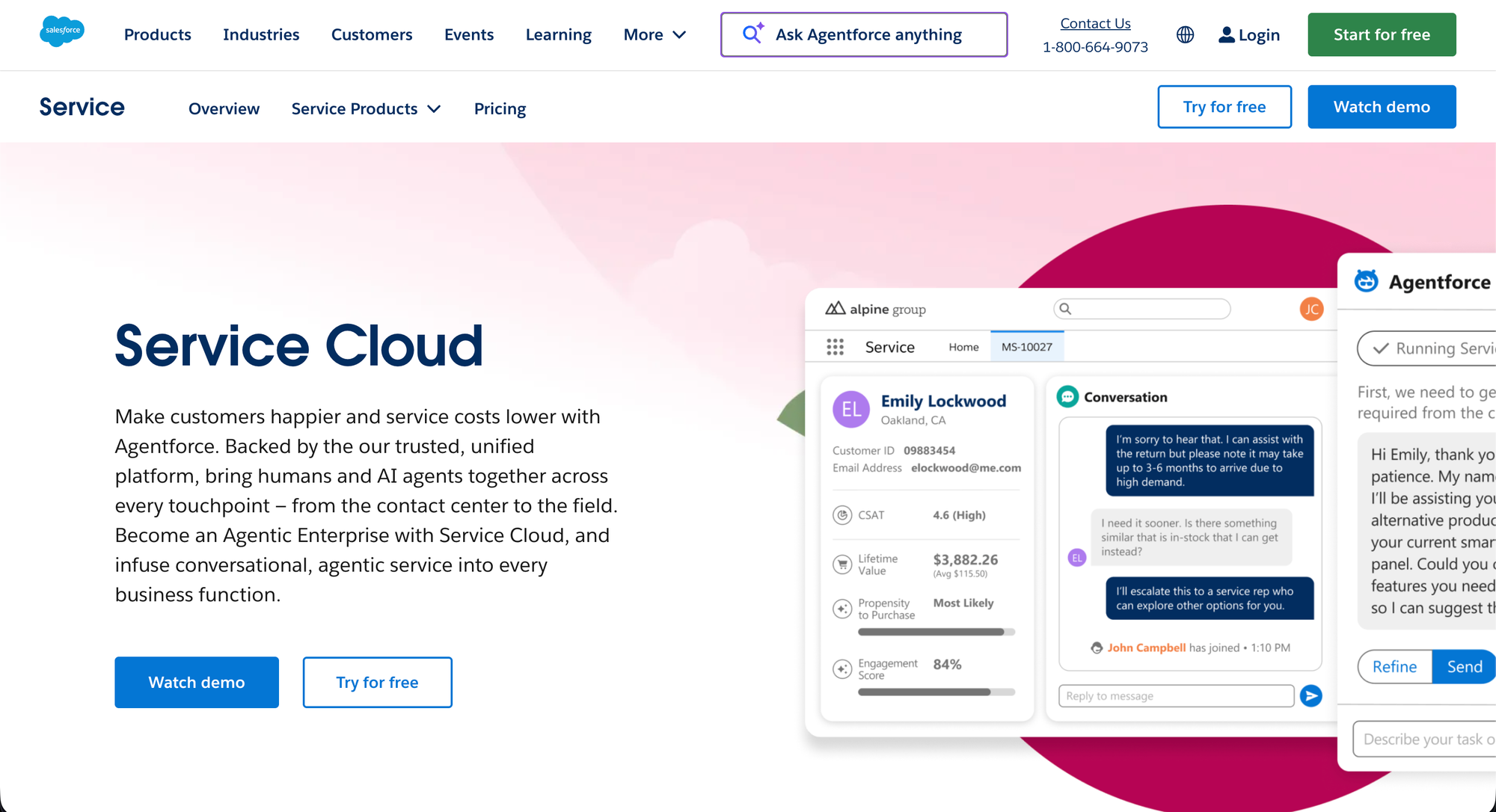Click the Conversation chat bubble icon

click(x=1067, y=397)
